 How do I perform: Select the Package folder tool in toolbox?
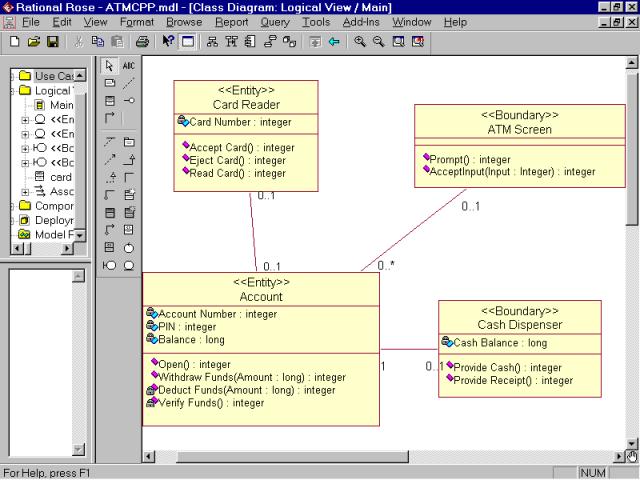(x=129, y=142)
